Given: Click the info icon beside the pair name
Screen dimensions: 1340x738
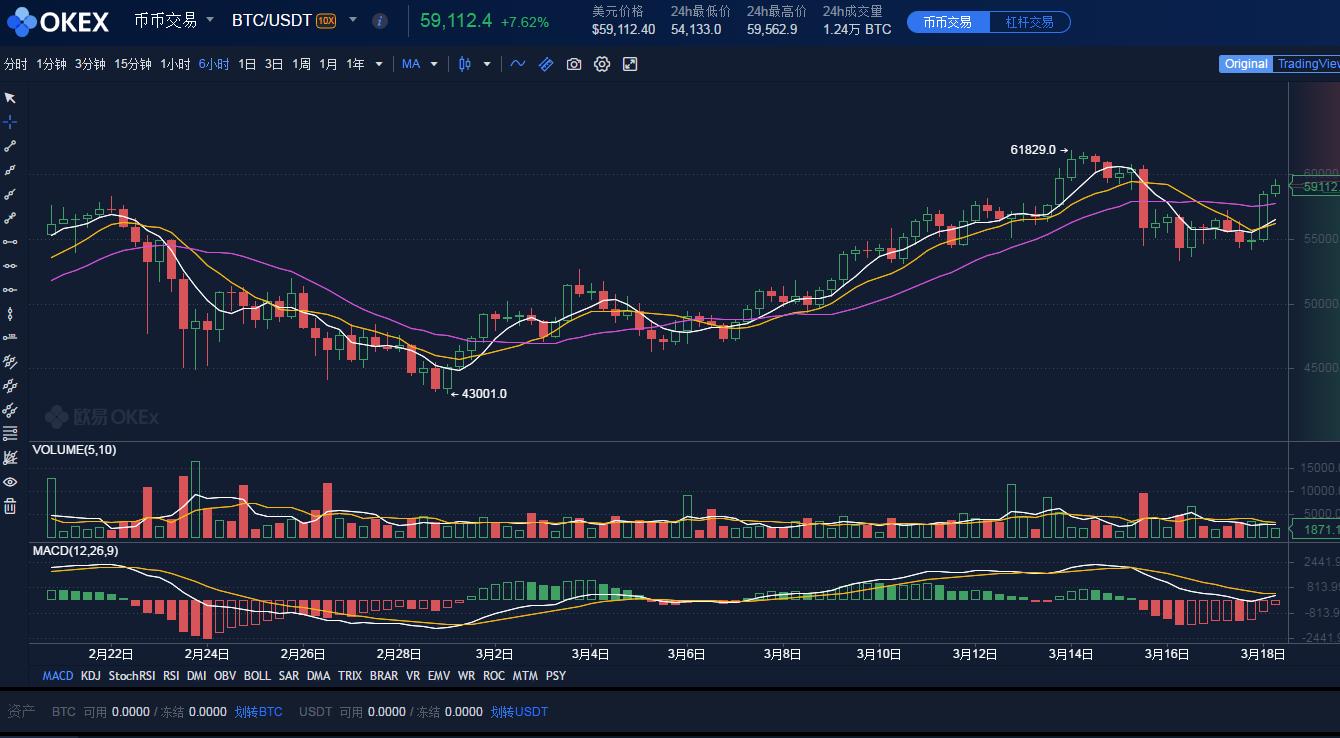Looking at the screenshot, I should click(379, 19).
